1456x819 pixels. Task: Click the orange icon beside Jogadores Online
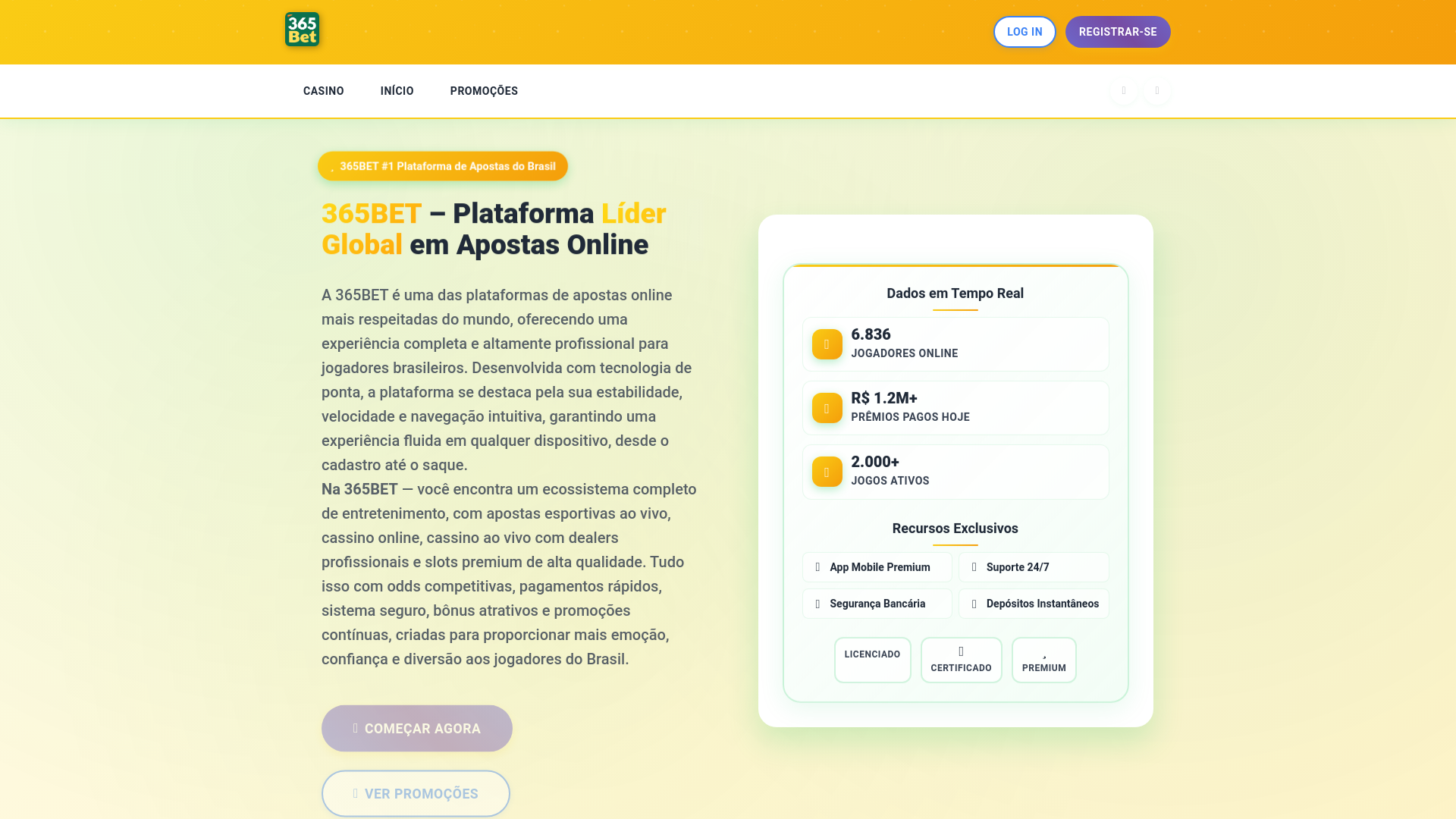tap(827, 344)
